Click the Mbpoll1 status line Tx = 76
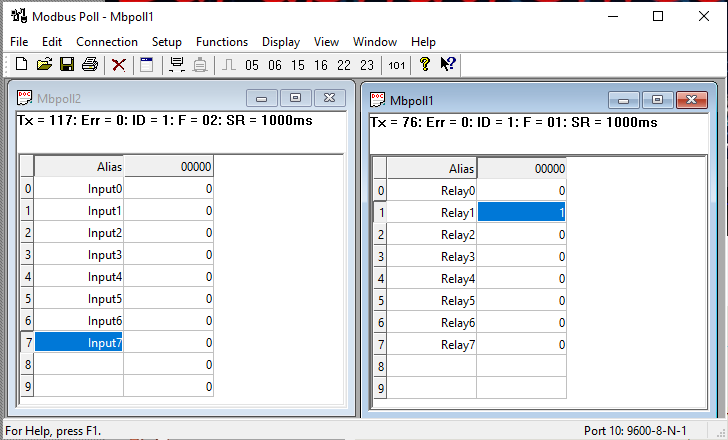The image size is (728, 440). click(x=514, y=122)
